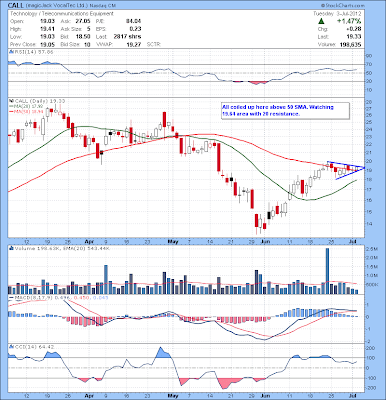Click the MACD legend line marker
386x400 pixels.
coord(11,297)
